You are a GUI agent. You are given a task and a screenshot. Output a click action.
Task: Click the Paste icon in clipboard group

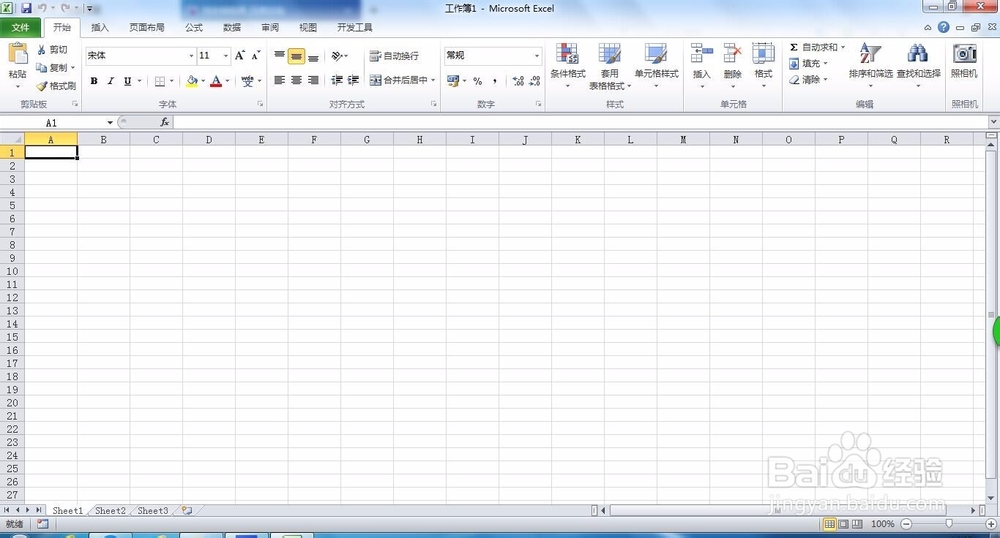pos(17,55)
